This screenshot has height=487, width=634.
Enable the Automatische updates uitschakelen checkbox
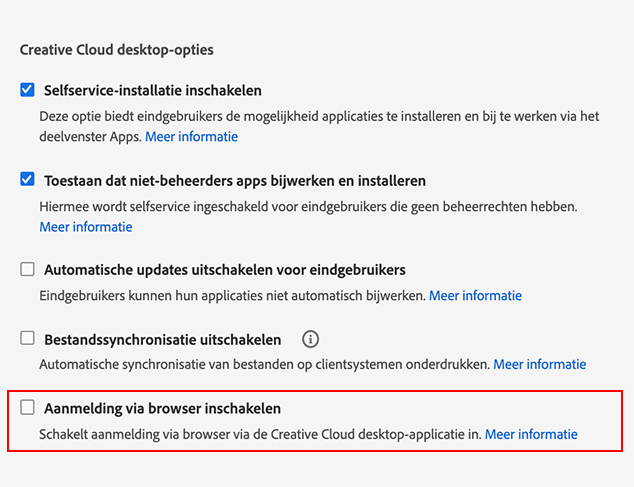click(28, 270)
